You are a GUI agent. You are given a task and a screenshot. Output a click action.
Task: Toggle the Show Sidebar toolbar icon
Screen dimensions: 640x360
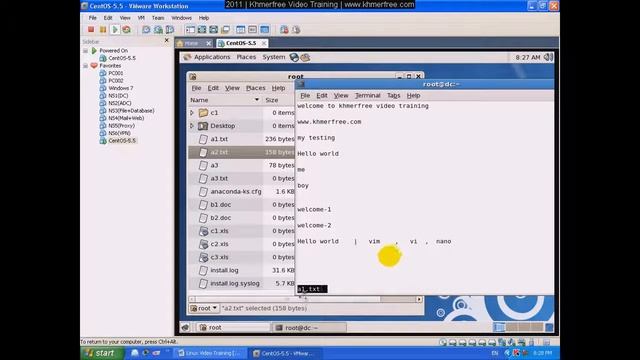pyautogui.click(x=190, y=29)
